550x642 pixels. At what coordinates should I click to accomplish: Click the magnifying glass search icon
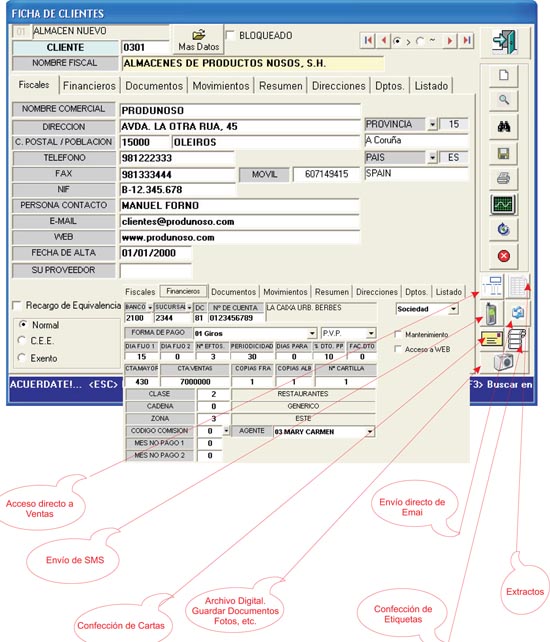pos(503,100)
